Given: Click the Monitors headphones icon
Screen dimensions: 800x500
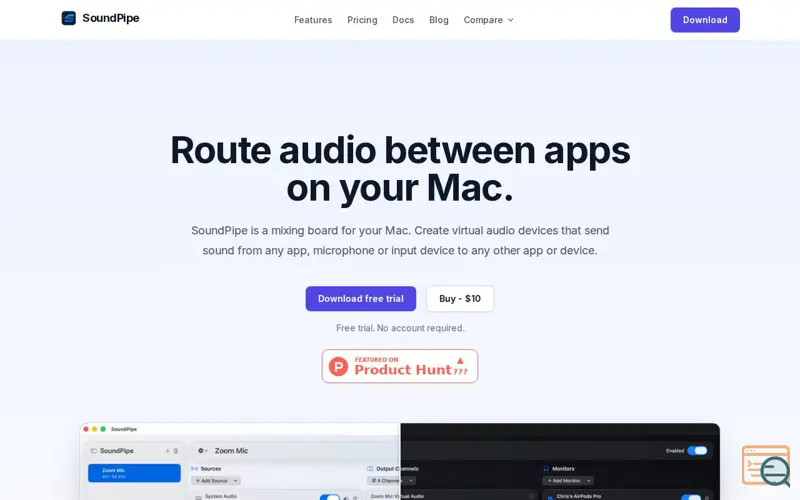Looking at the screenshot, I should click(x=546, y=468).
